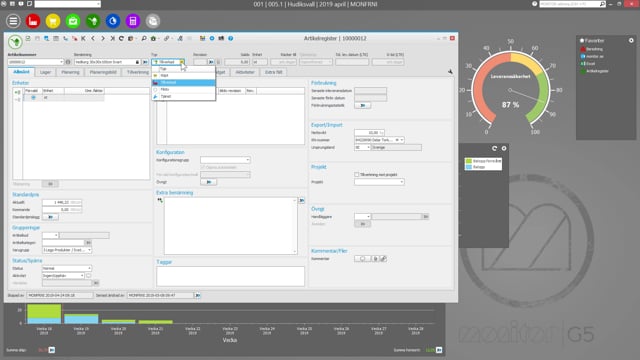640x360 pixels.
Task: Toggle the checkbox beside Aktivitet dropdown
Action: coord(89,276)
